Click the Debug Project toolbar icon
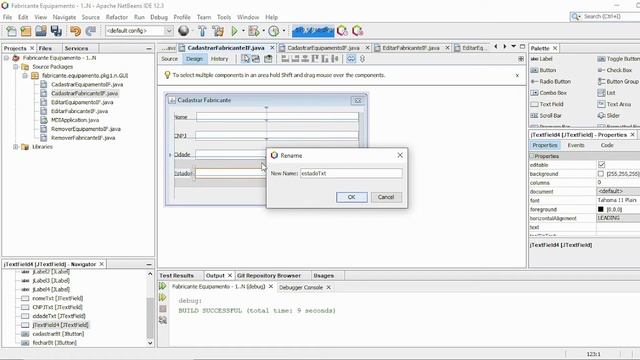Viewport: 640px width, 360px height. (x=254, y=31)
